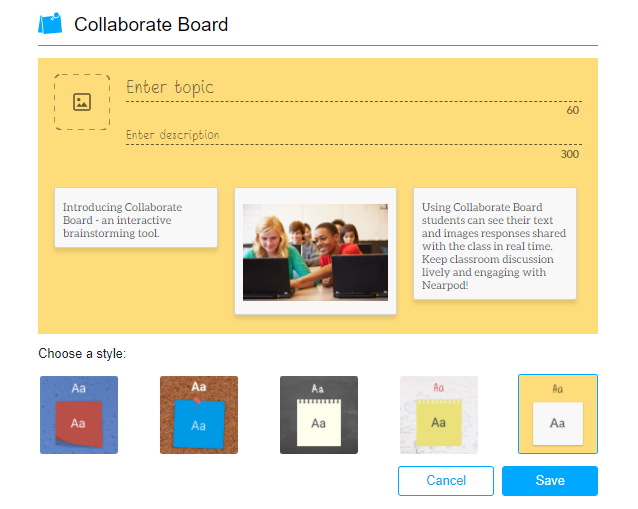Click the red note inside the blue style

(79, 424)
